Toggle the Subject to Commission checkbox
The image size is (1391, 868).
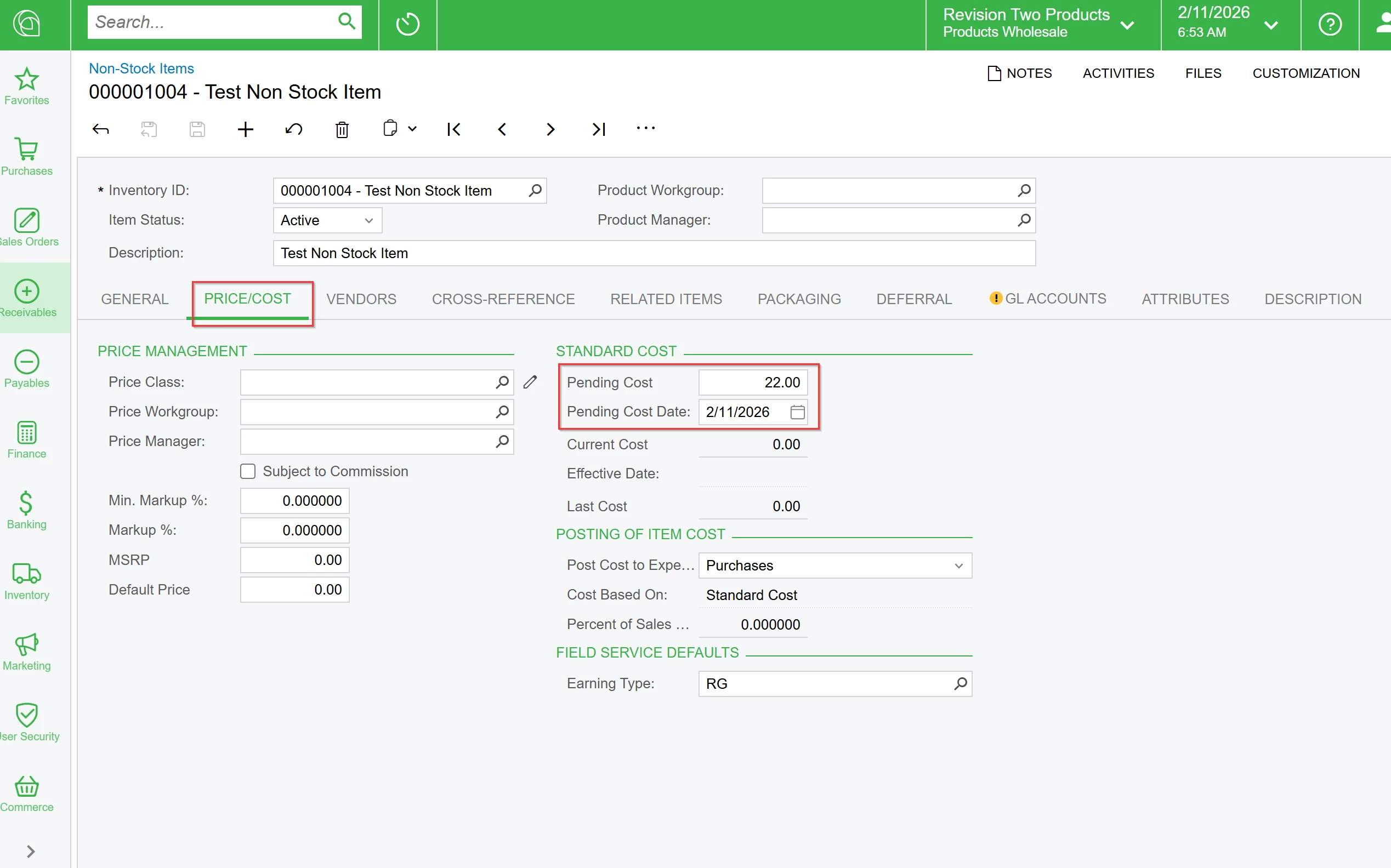248,471
